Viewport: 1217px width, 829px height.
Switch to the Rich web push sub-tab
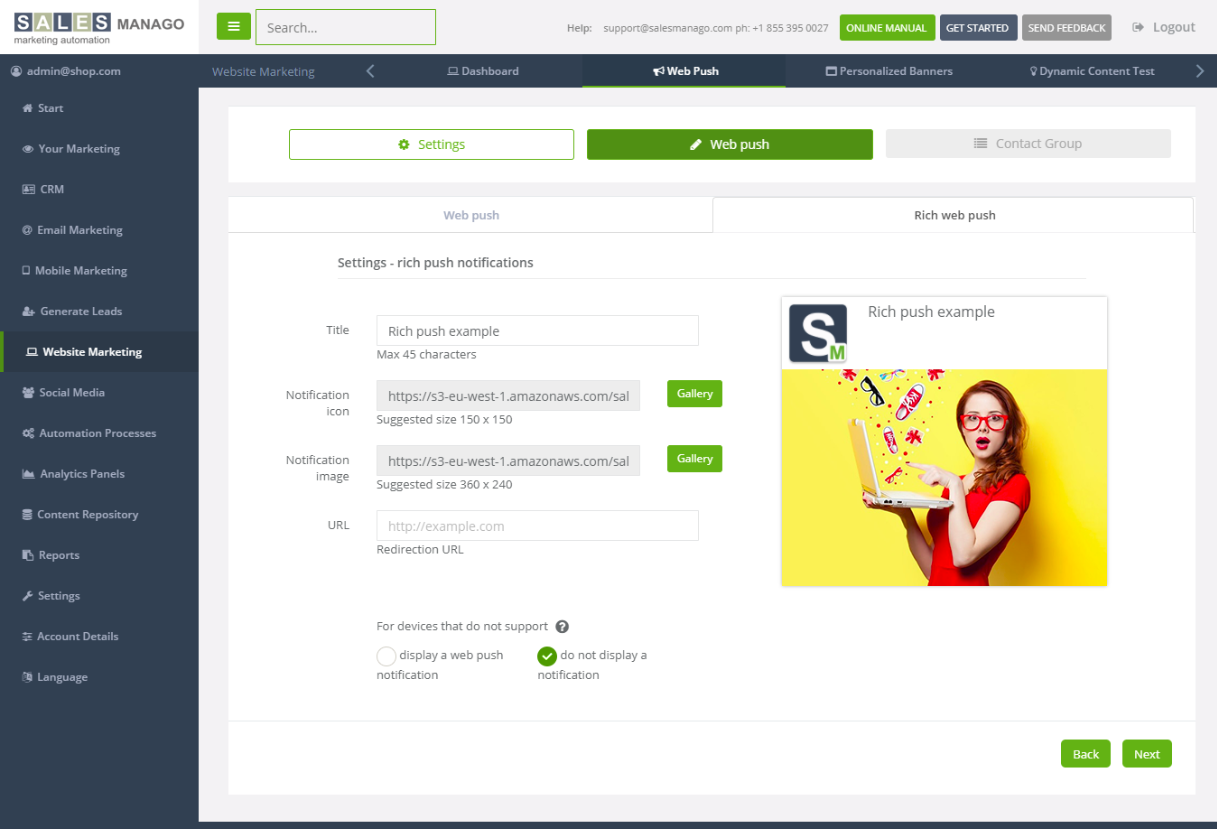coord(954,215)
